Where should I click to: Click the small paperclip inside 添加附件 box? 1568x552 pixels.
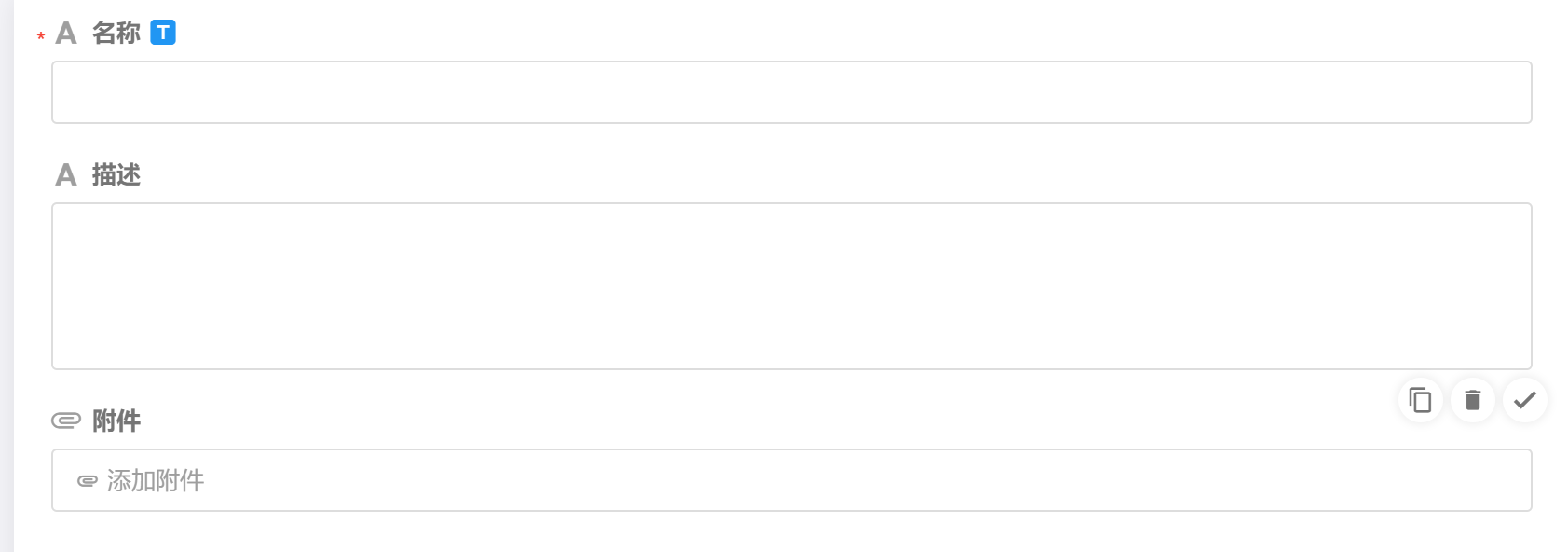[x=88, y=481]
